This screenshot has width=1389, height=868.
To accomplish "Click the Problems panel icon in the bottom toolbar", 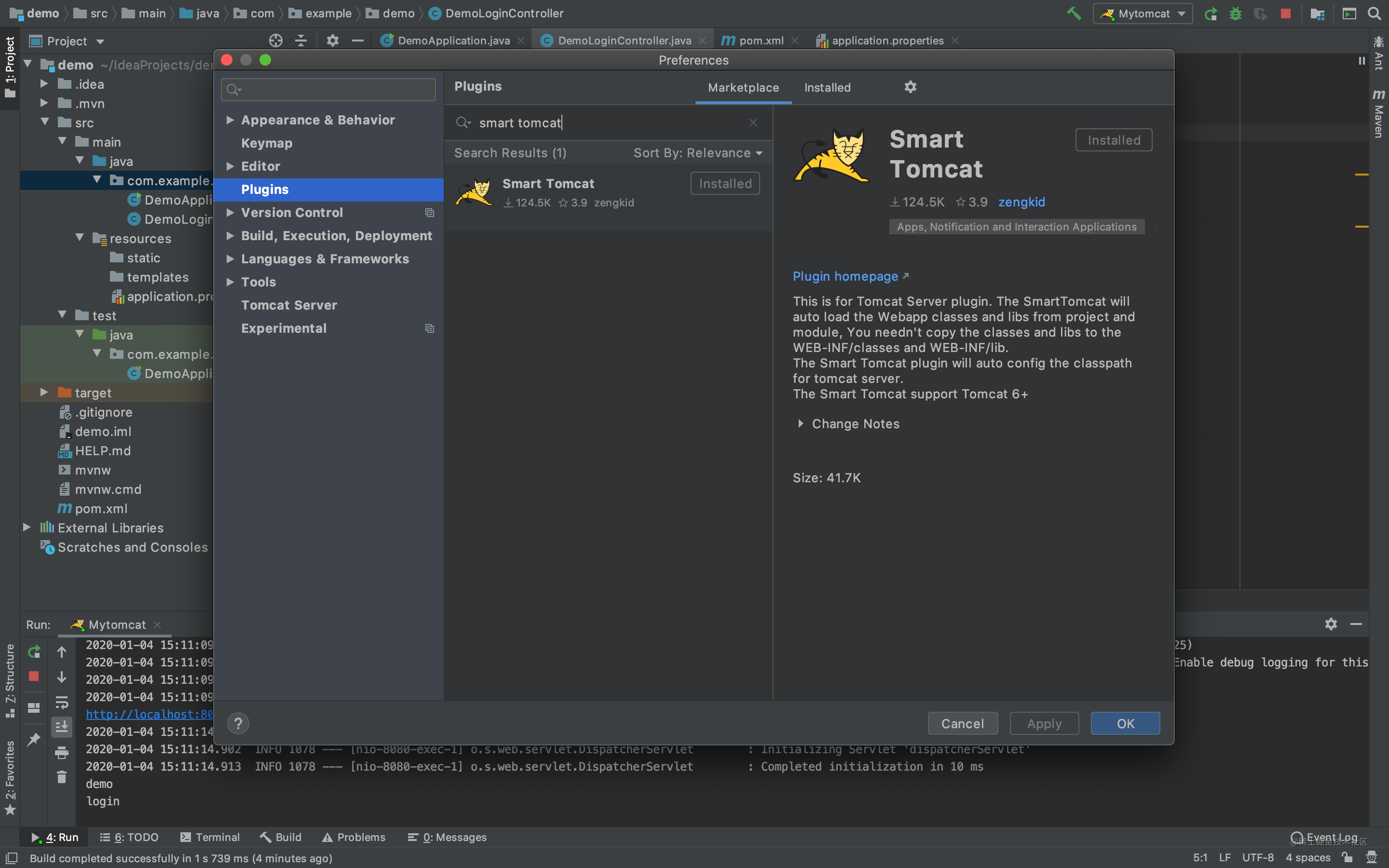I will tap(353, 837).
